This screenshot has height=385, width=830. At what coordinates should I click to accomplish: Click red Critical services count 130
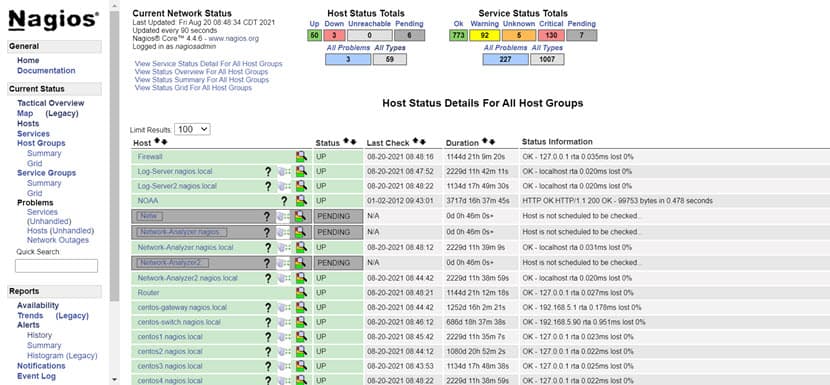click(551, 35)
